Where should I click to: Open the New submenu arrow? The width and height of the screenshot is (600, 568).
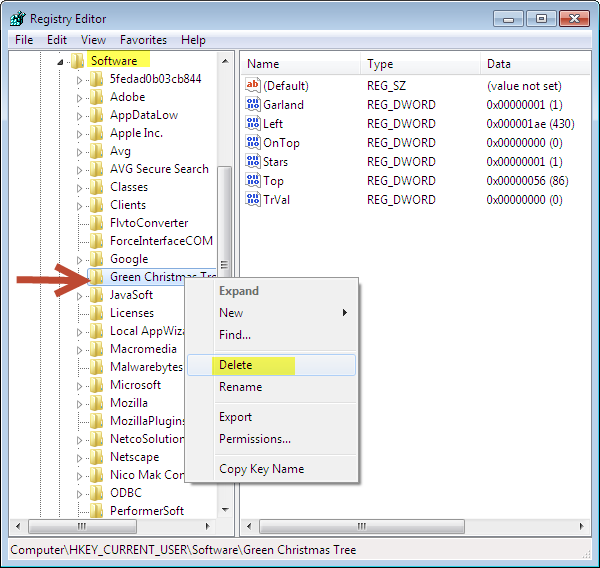point(345,313)
